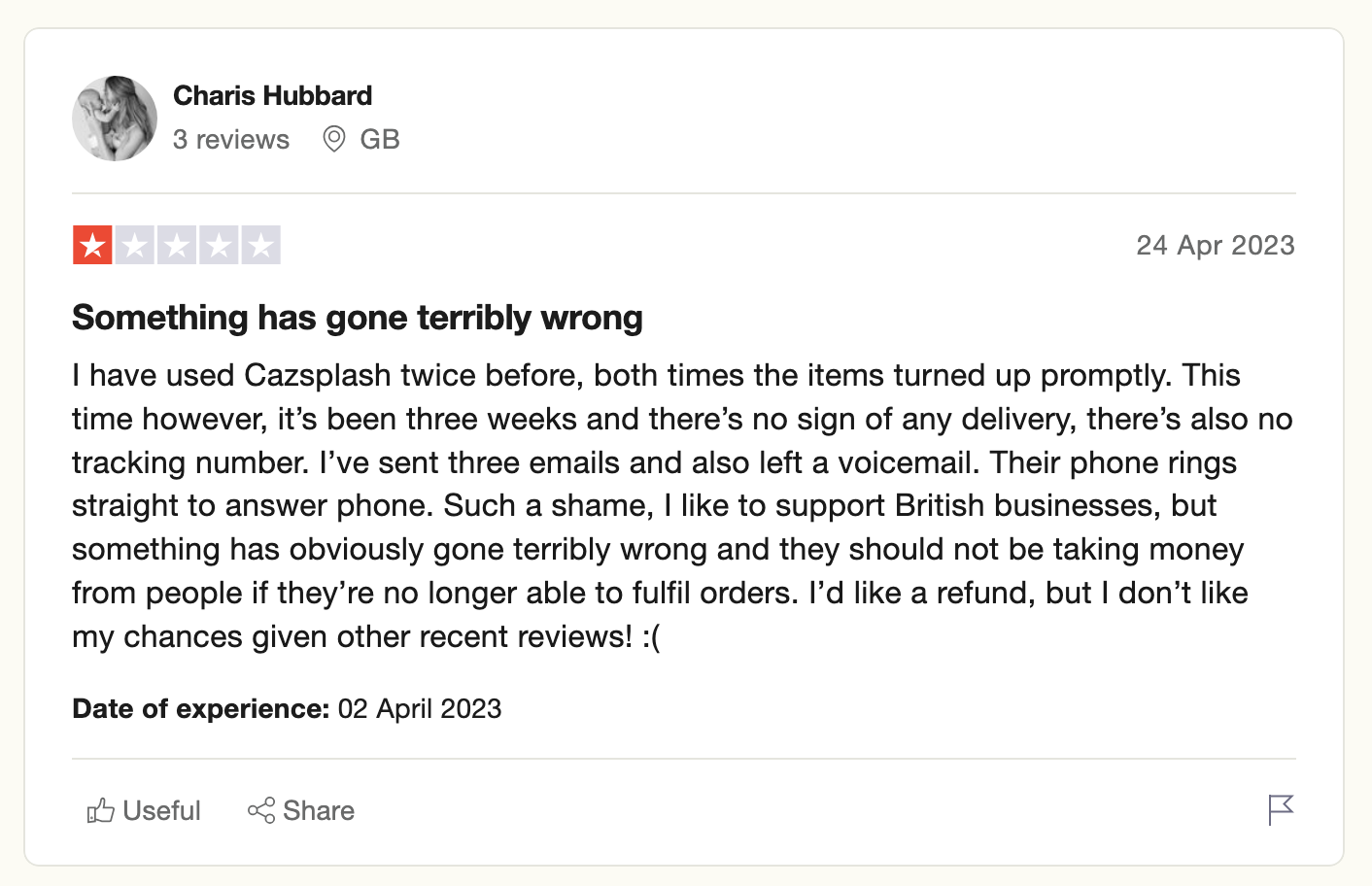Report the review with the flag icon

point(1281,809)
